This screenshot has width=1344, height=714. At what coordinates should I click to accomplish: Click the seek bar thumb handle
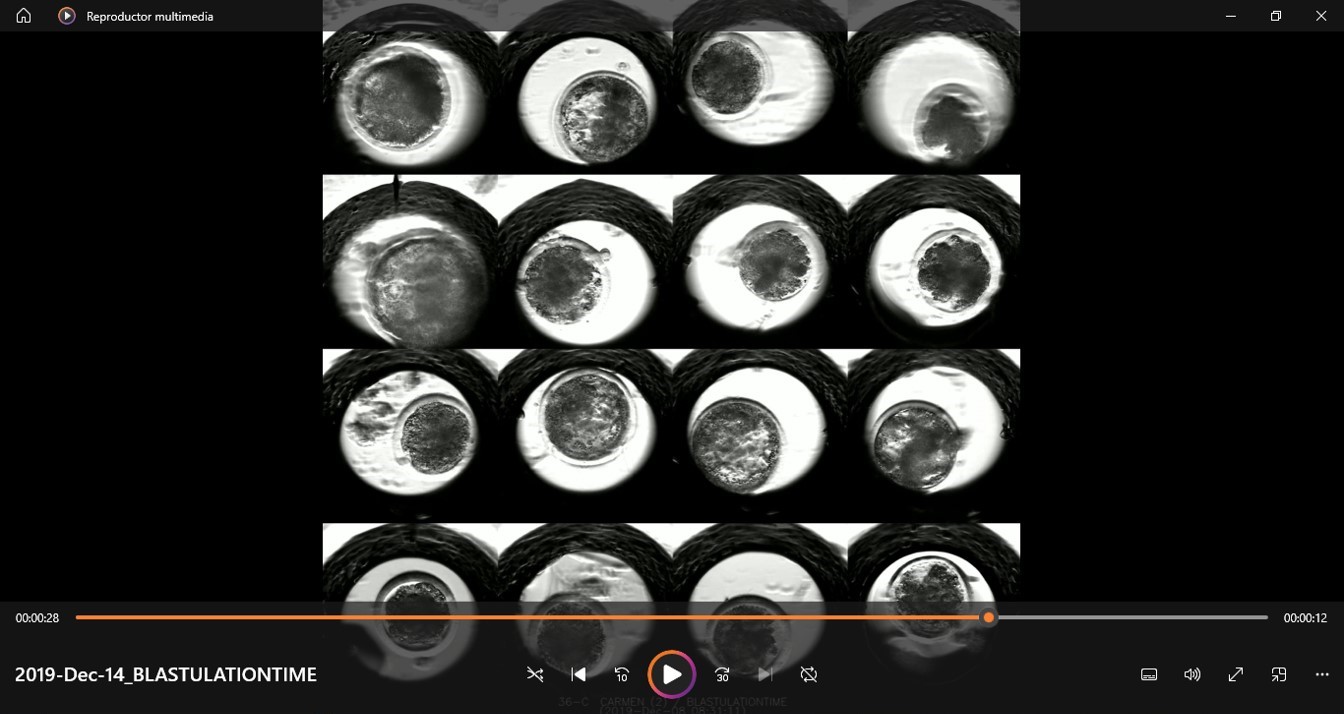click(989, 618)
